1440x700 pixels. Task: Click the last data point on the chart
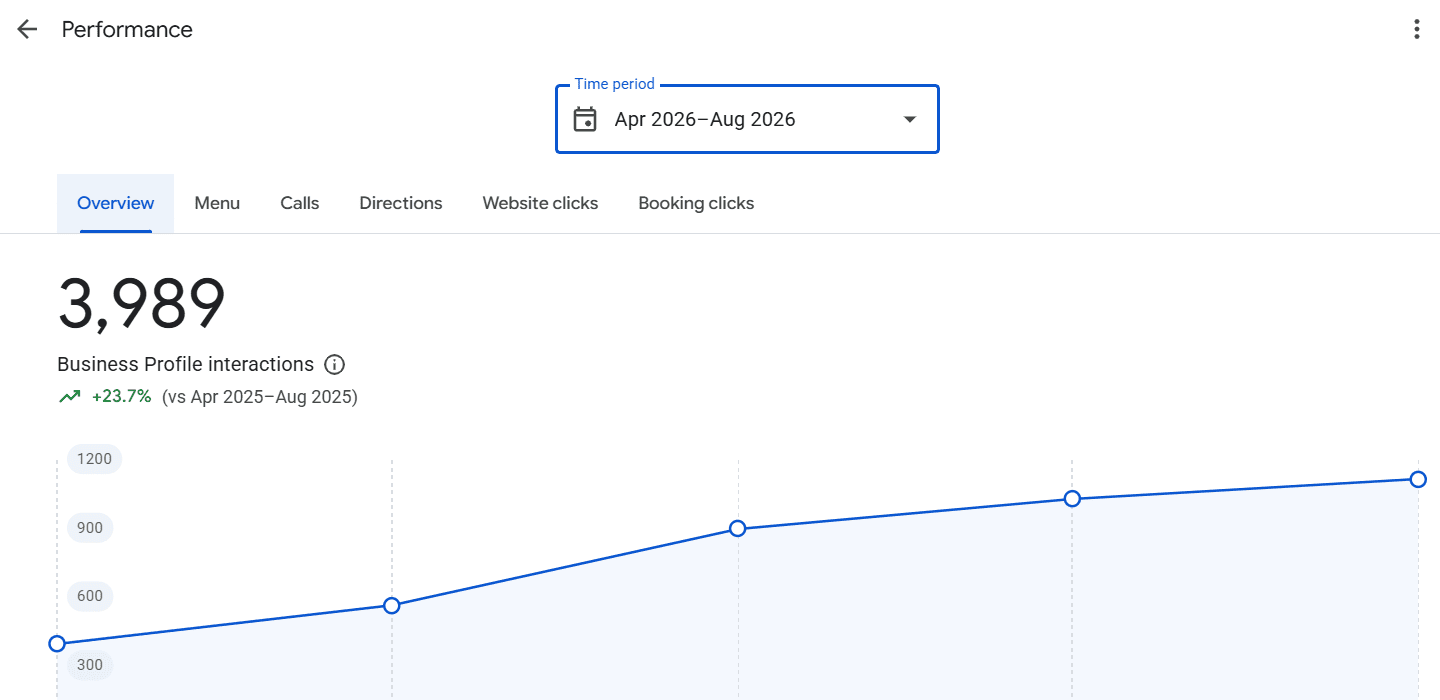click(1418, 479)
